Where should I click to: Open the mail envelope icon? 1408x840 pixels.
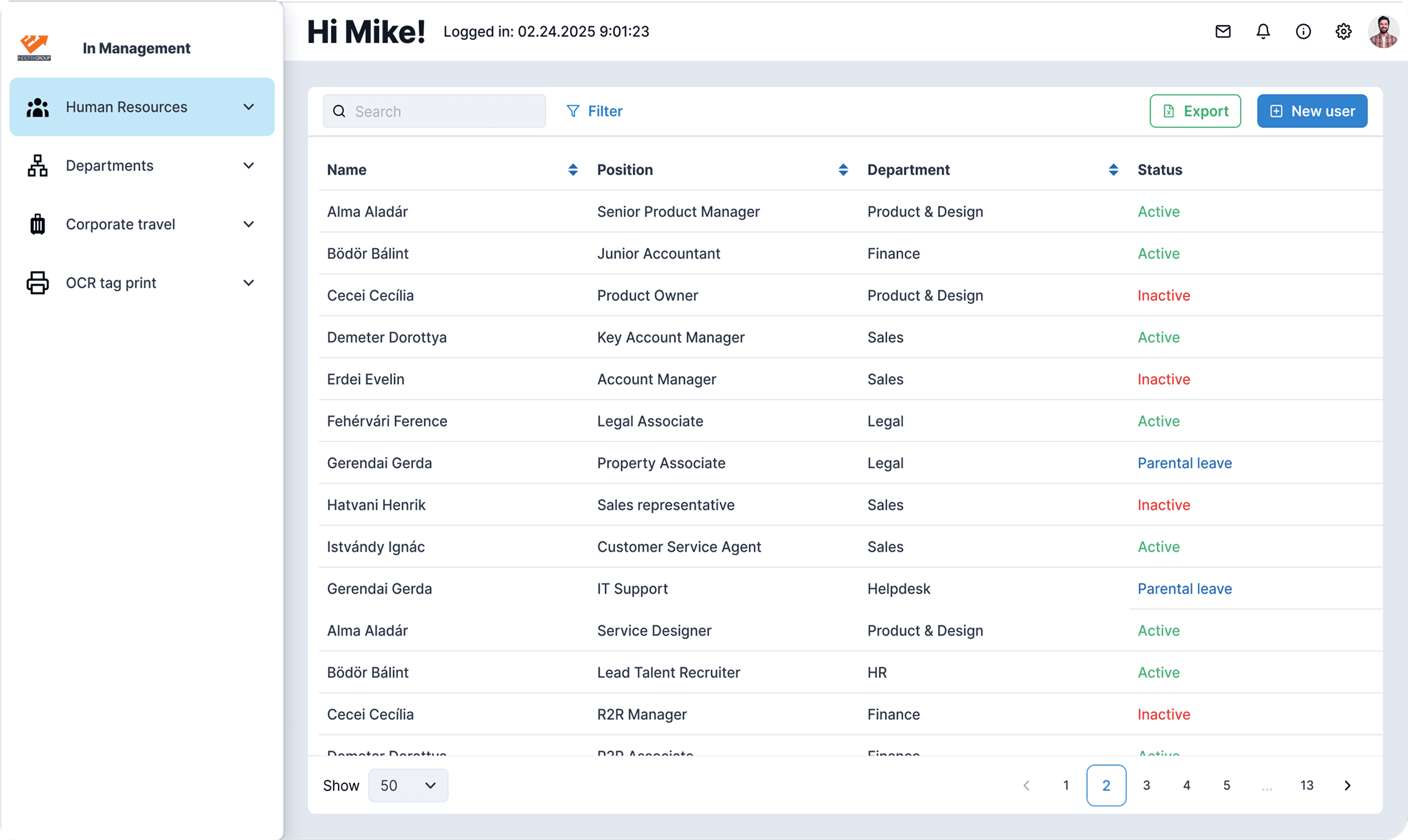(1222, 32)
